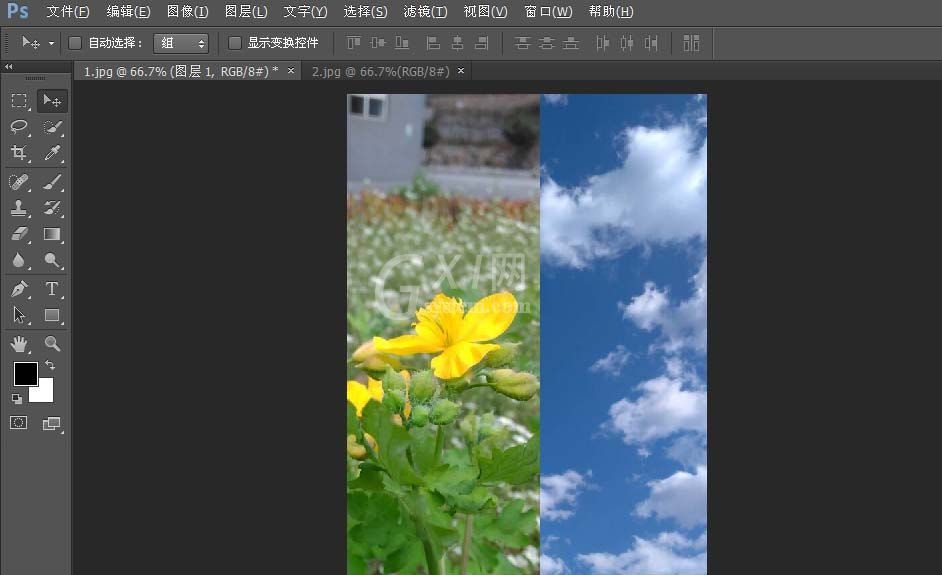Distribute vertical centers button
Screen dimensions: 942x575
[x=547, y=43]
